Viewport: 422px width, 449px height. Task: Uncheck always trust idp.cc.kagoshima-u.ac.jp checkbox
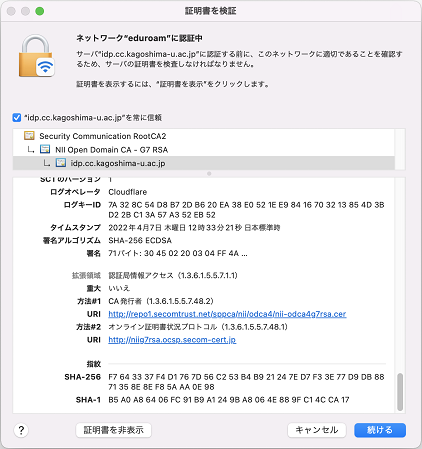coord(17,117)
